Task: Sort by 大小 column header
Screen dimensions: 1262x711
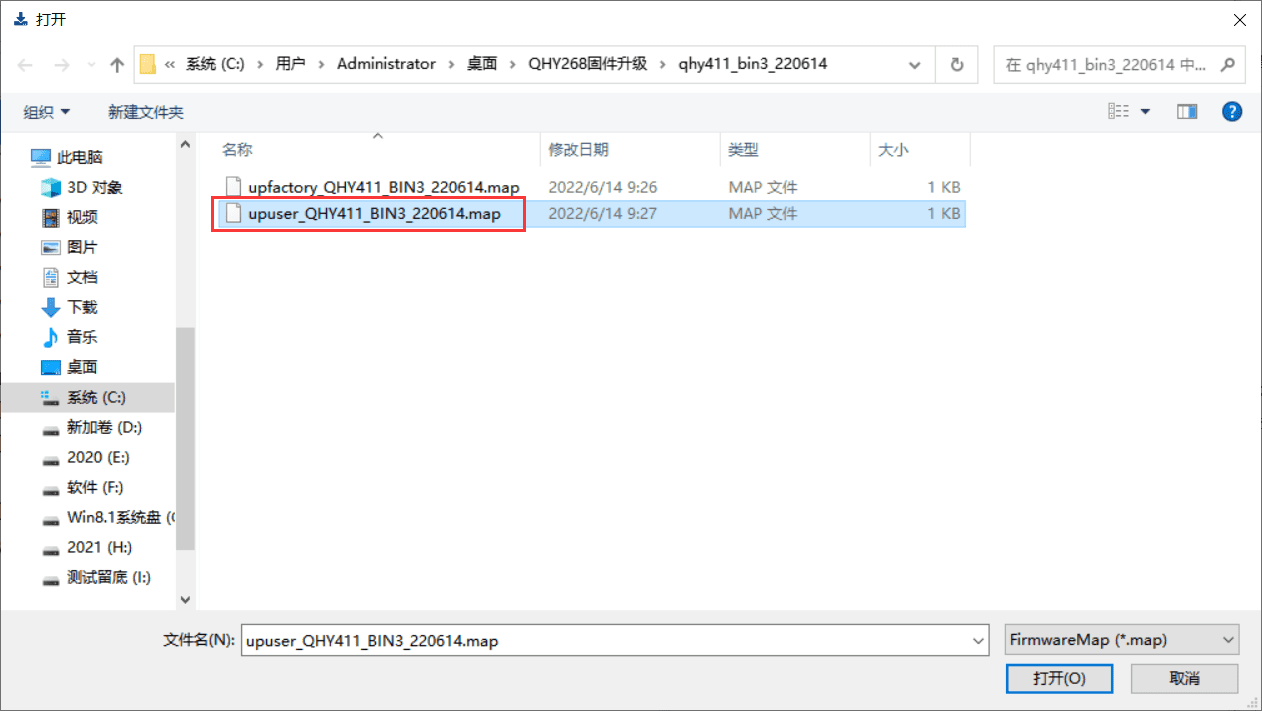Action: pos(893,149)
